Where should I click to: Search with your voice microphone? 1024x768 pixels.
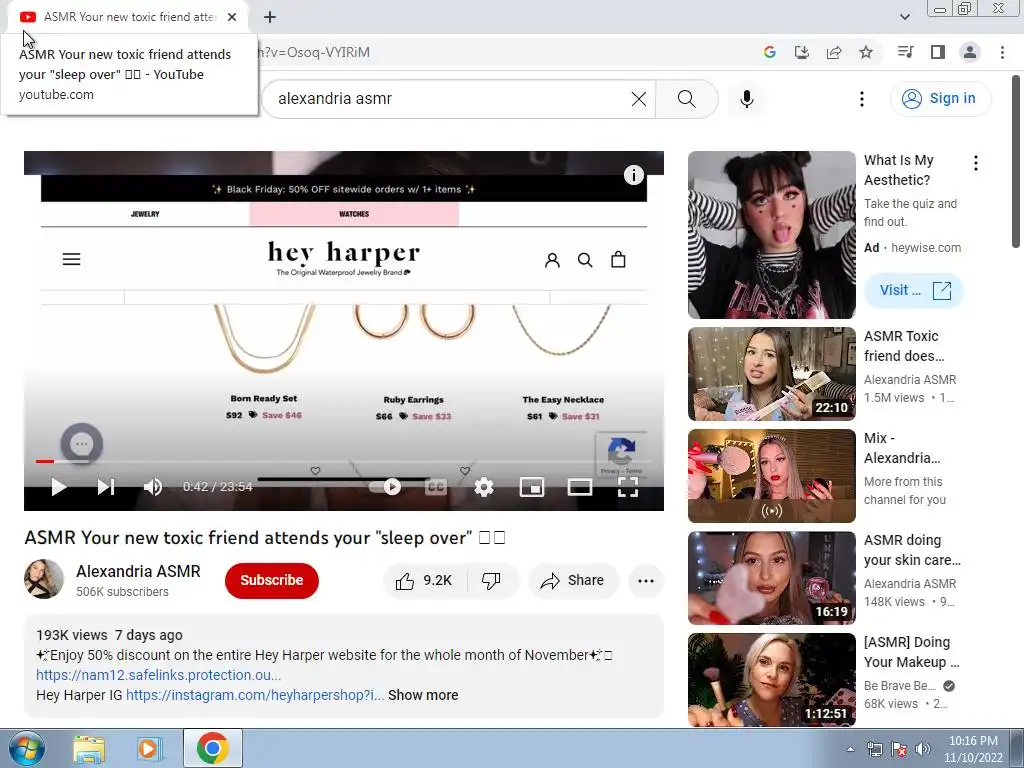tap(747, 99)
